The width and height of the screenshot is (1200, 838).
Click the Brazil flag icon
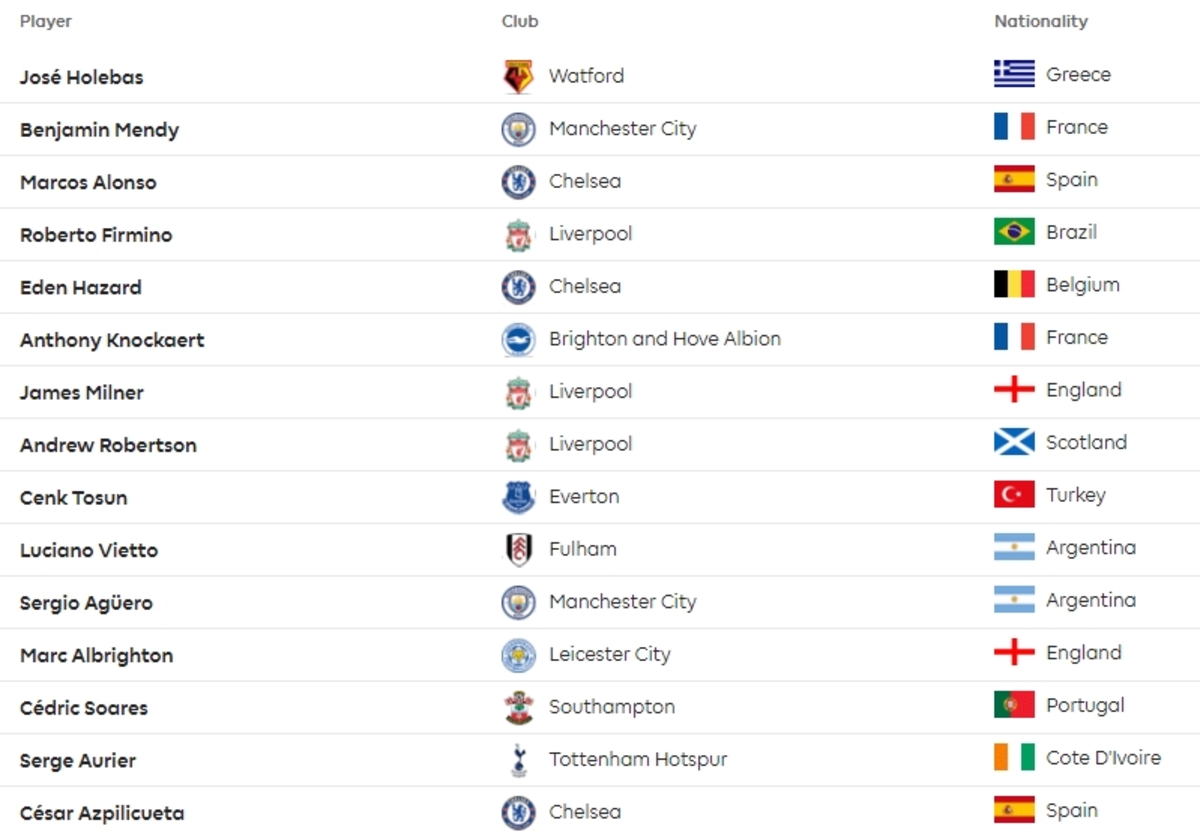pos(1014,232)
